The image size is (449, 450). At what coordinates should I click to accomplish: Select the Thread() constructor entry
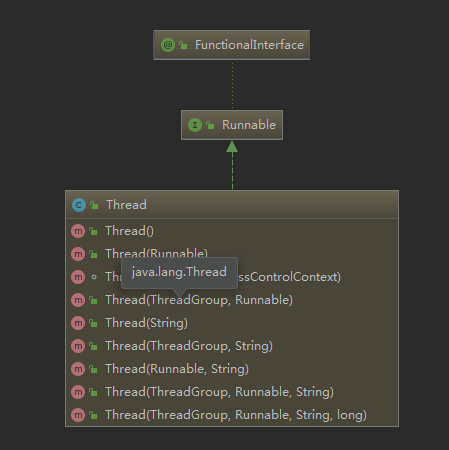tap(232, 231)
